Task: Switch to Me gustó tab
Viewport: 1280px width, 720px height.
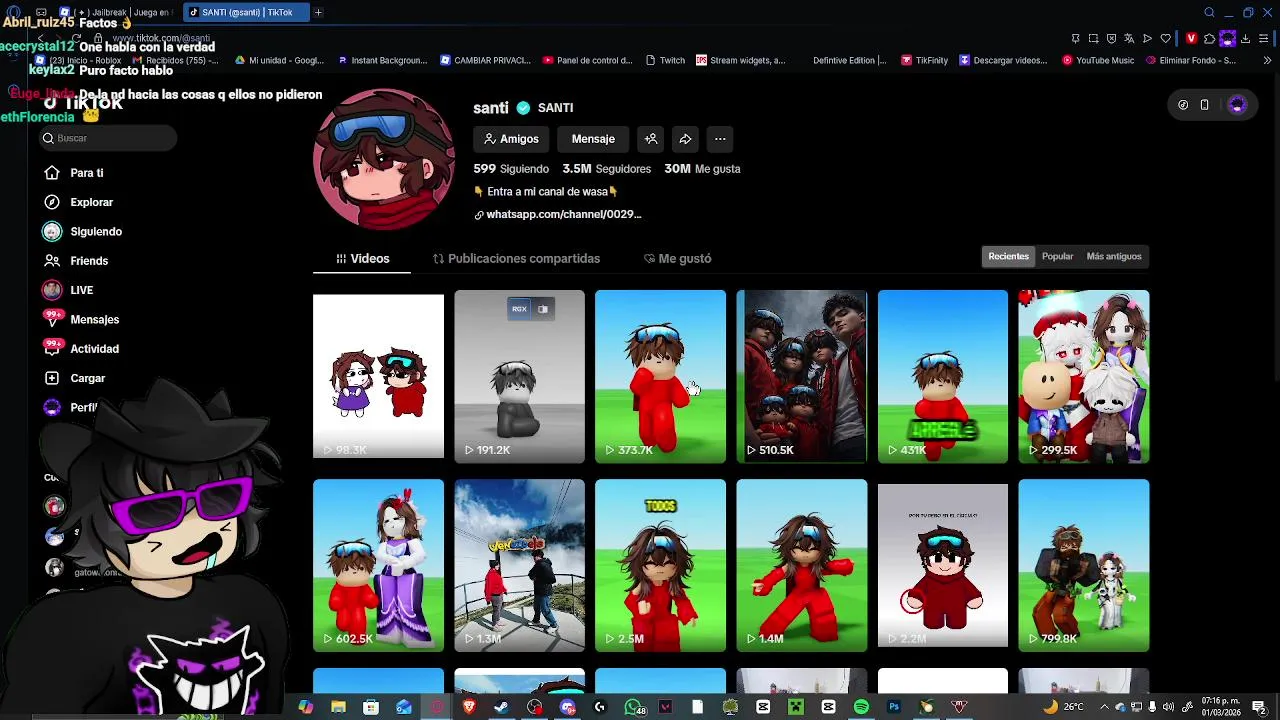Action: (x=678, y=258)
